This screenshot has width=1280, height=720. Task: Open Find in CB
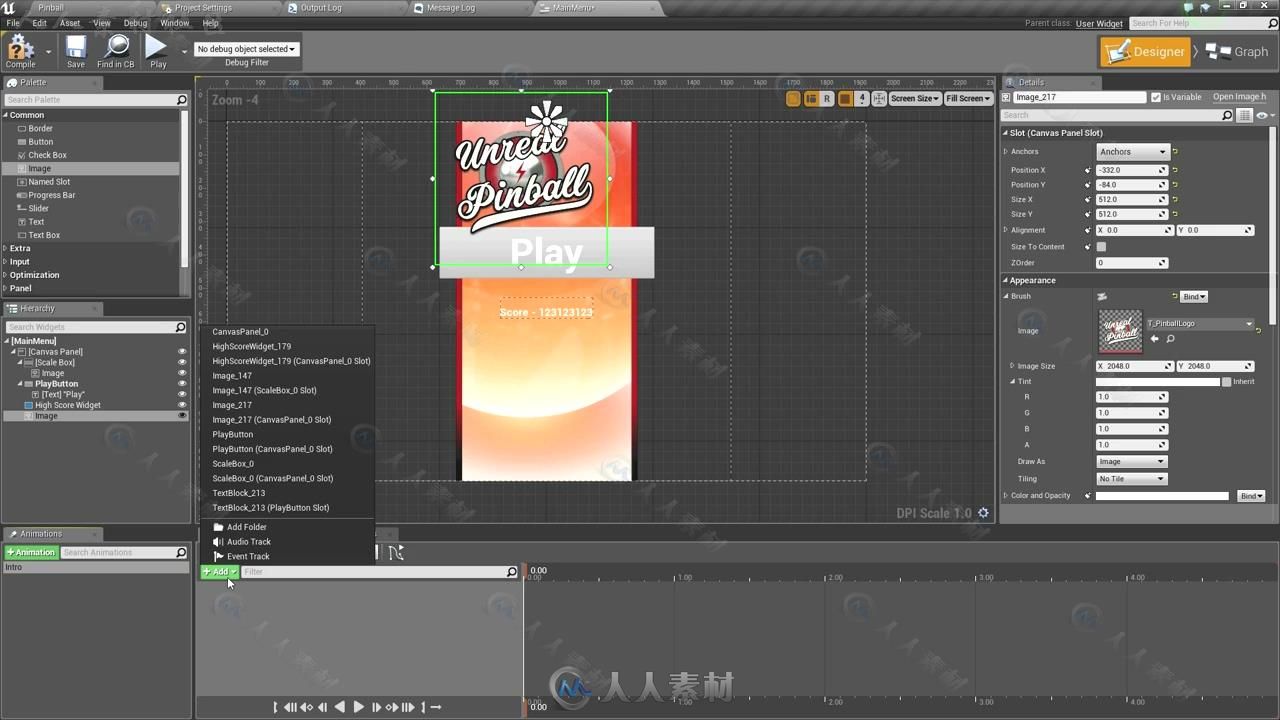[x=116, y=51]
